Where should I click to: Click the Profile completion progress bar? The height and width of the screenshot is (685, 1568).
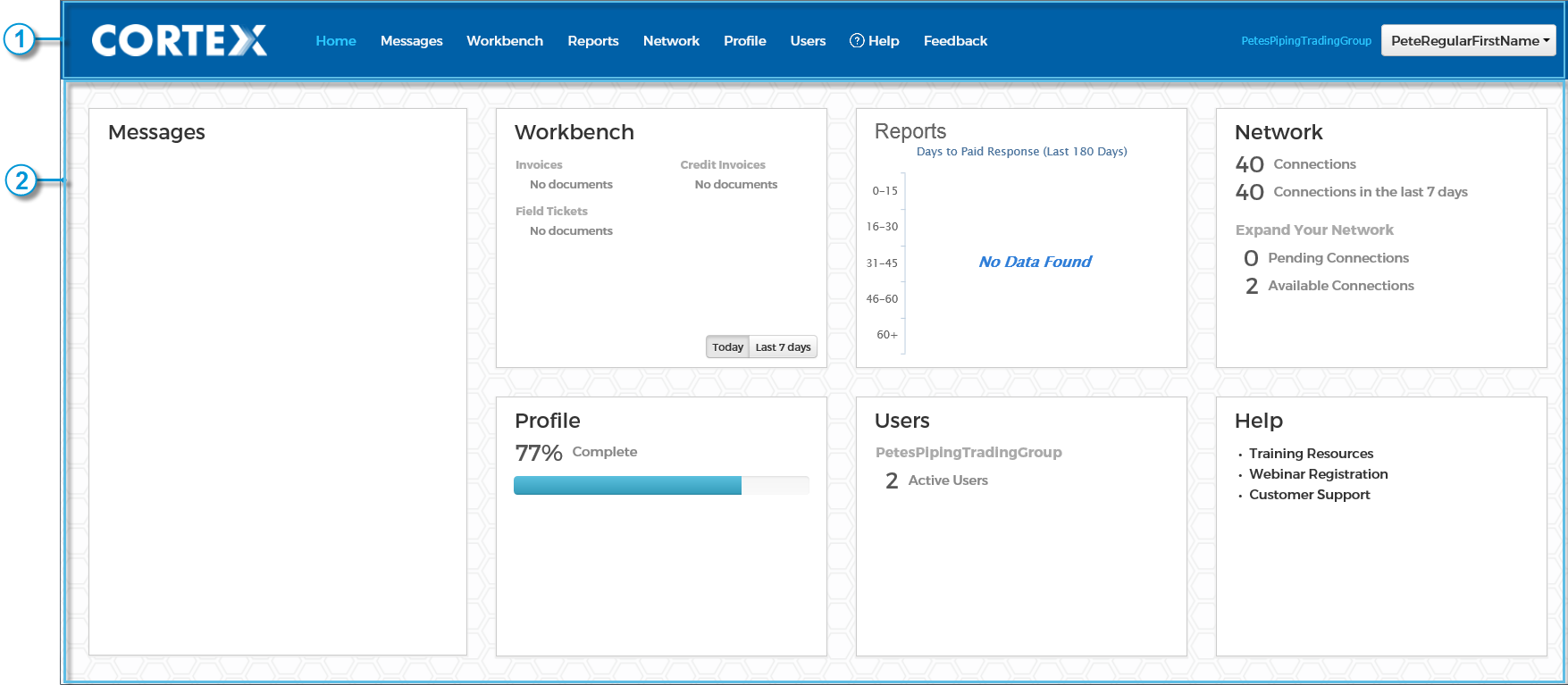[661, 485]
